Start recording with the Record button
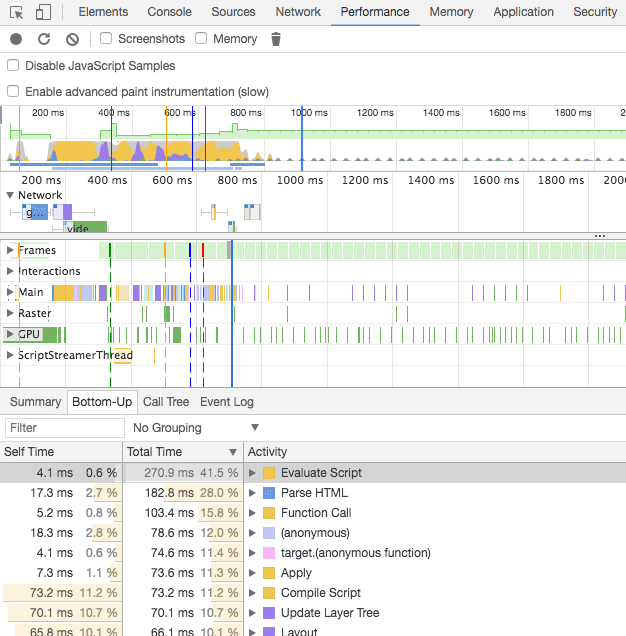Screen dimensions: 626x636 16,39
